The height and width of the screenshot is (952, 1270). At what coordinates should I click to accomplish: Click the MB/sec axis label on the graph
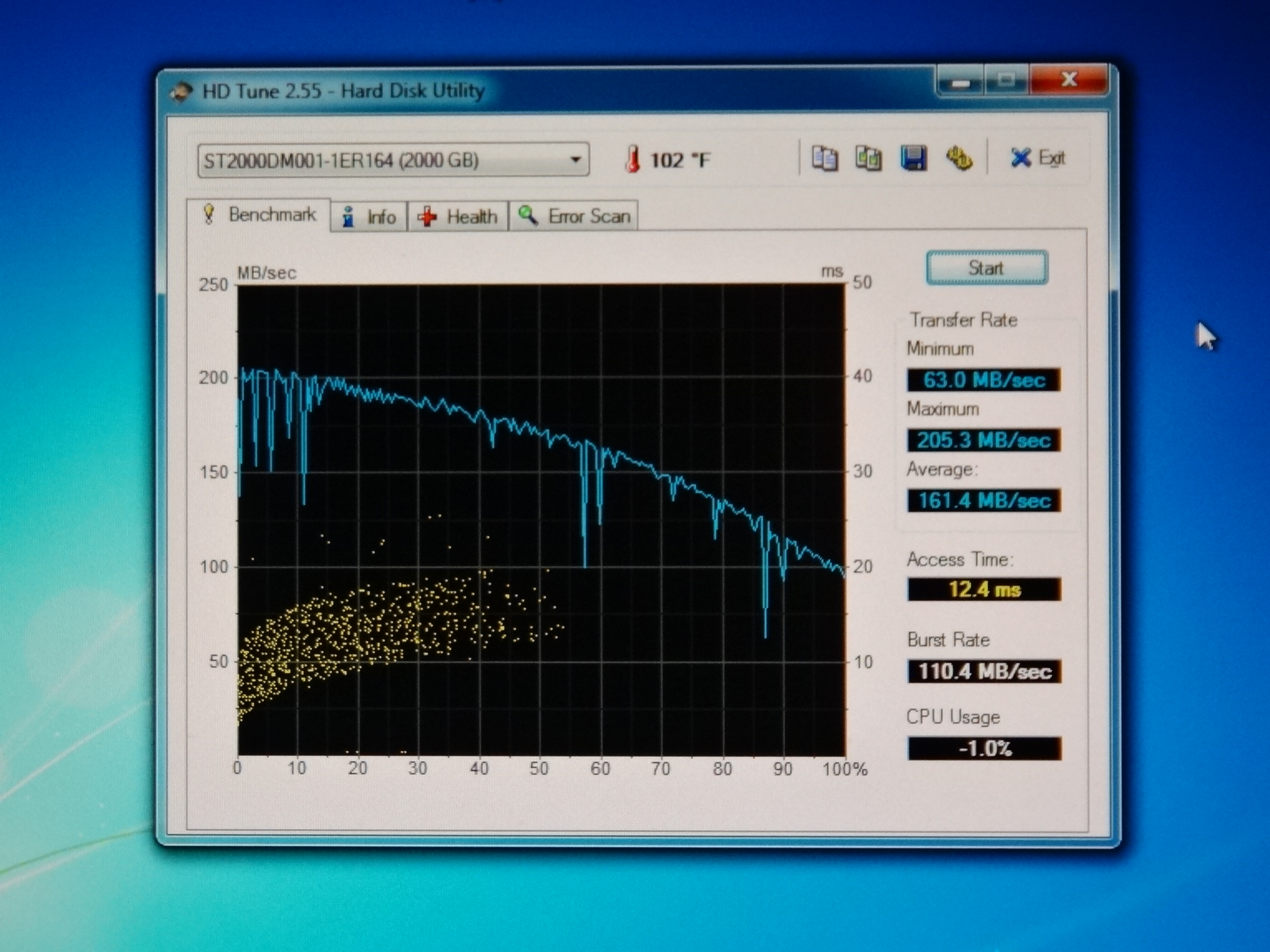click(x=267, y=273)
